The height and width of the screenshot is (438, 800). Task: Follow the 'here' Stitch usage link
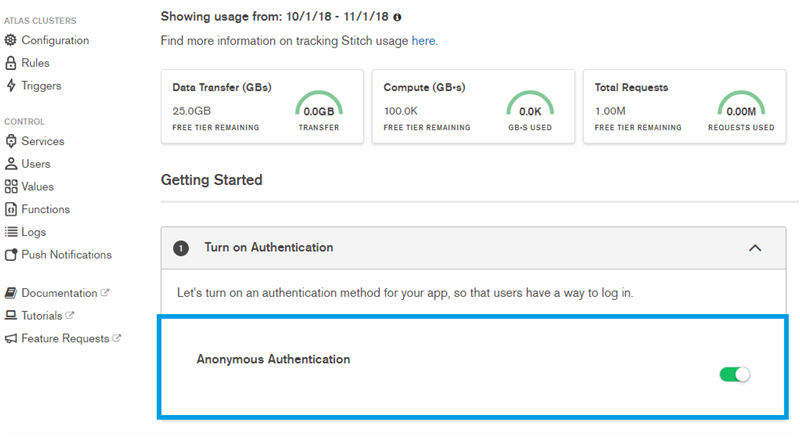423,42
